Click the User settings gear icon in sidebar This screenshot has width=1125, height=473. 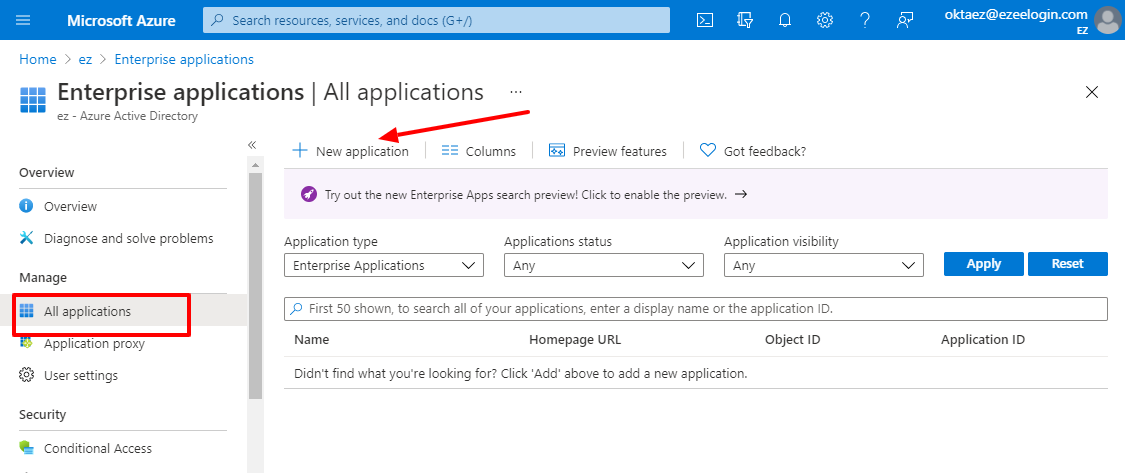(x=27, y=375)
